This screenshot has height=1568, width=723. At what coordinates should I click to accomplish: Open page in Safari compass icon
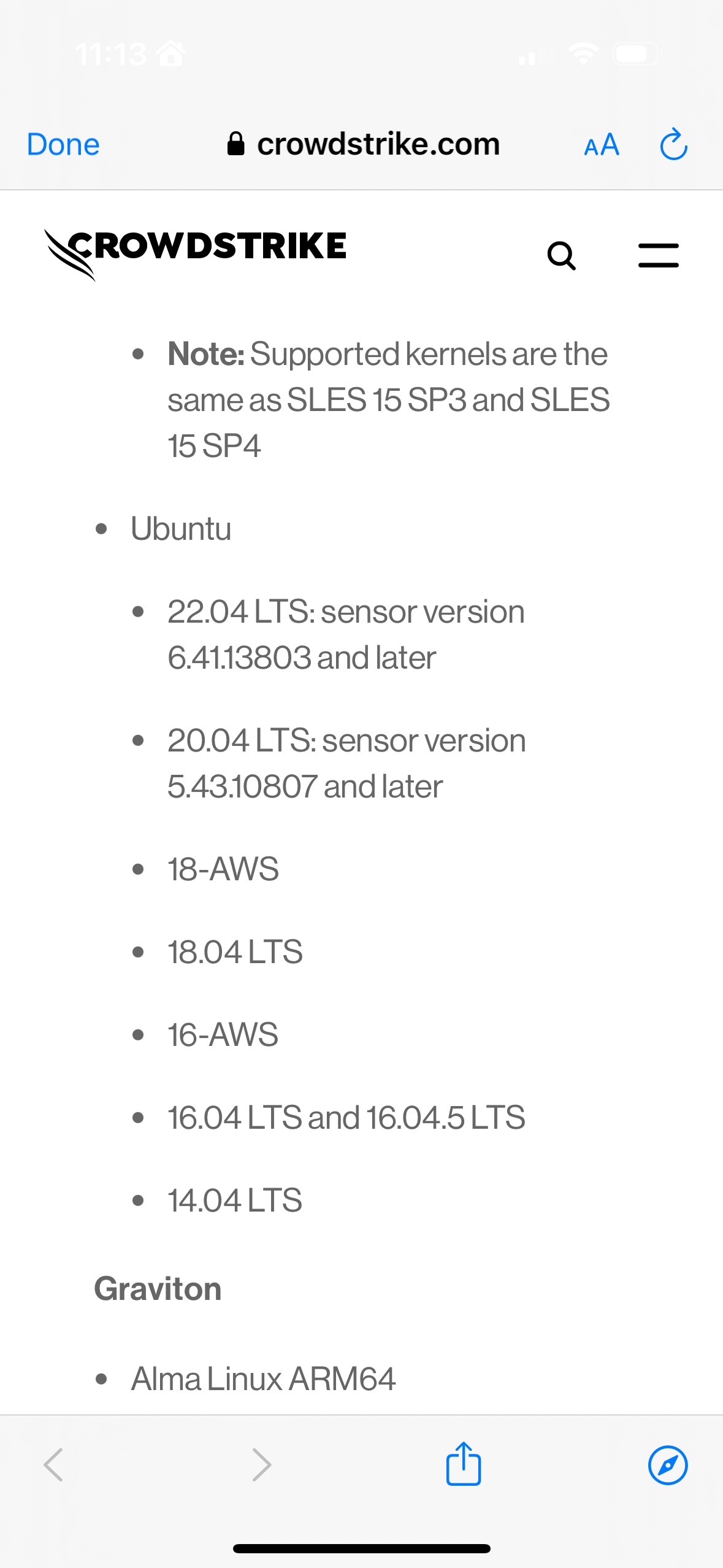coord(668,1465)
